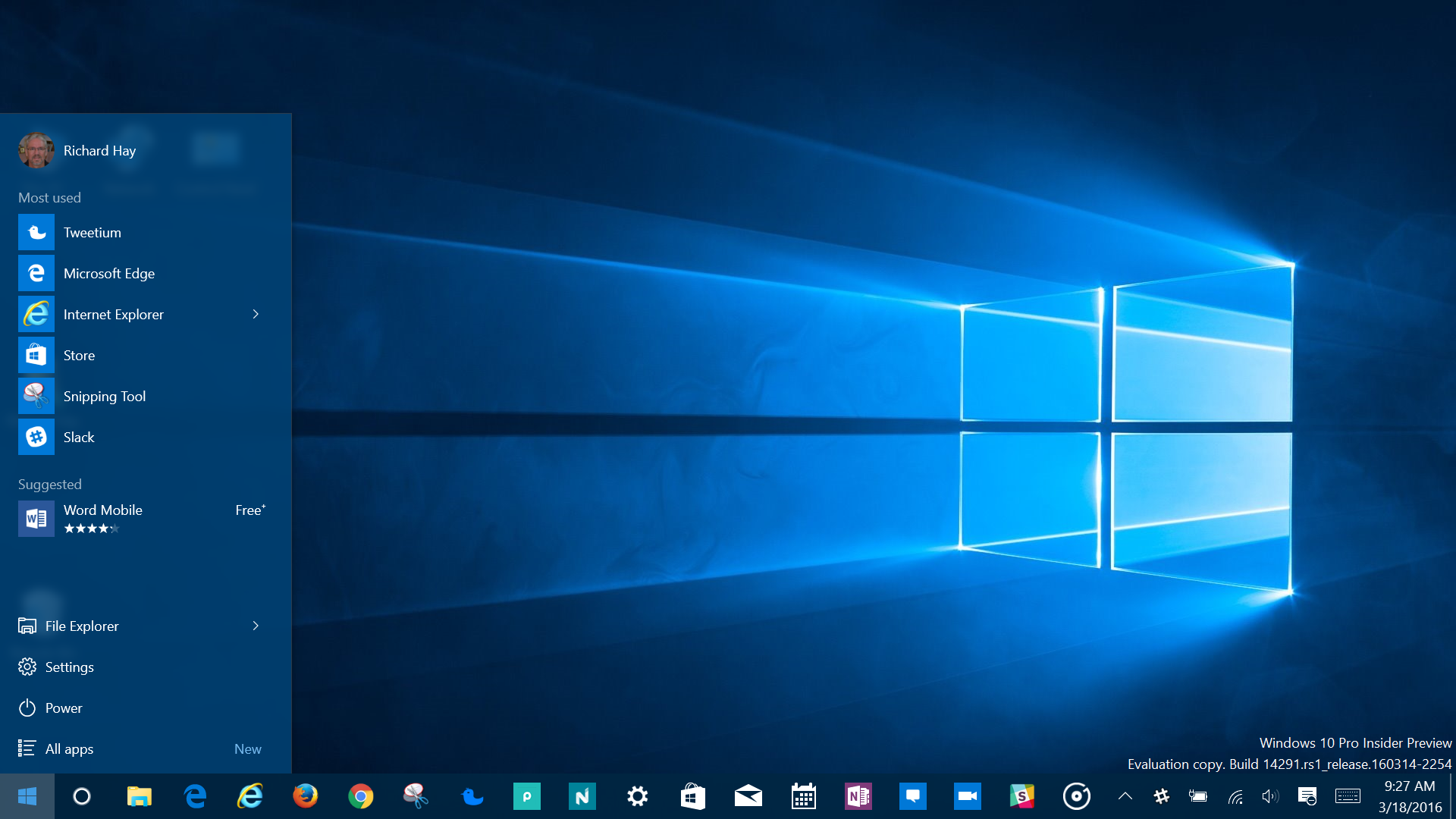1456x819 pixels.
Task: Open Settings from the Start menu
Action: click(x=69, y=667)
